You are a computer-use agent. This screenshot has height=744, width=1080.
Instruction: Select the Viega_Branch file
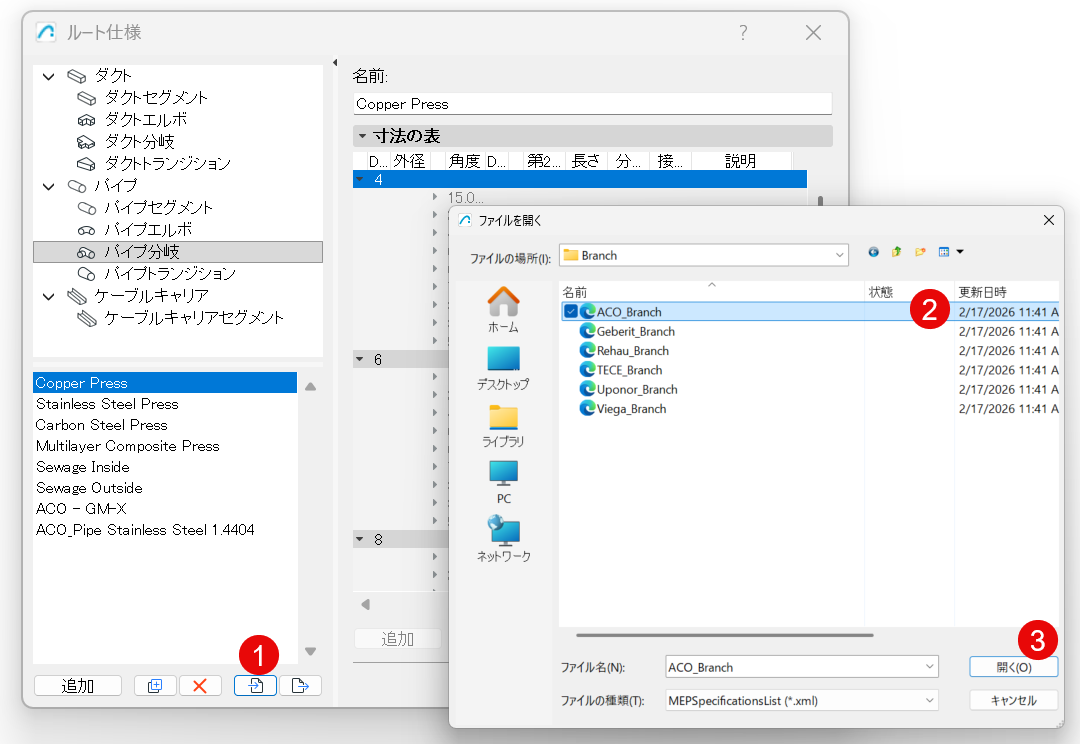click(632, 409)
